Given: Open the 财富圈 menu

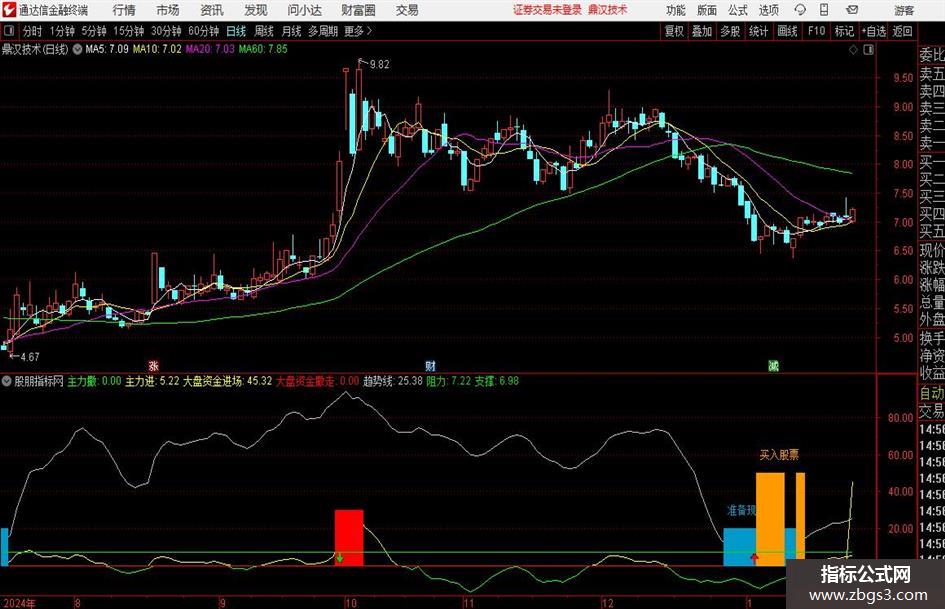Looking at the screenshot, I should click(x=358, y=10).
